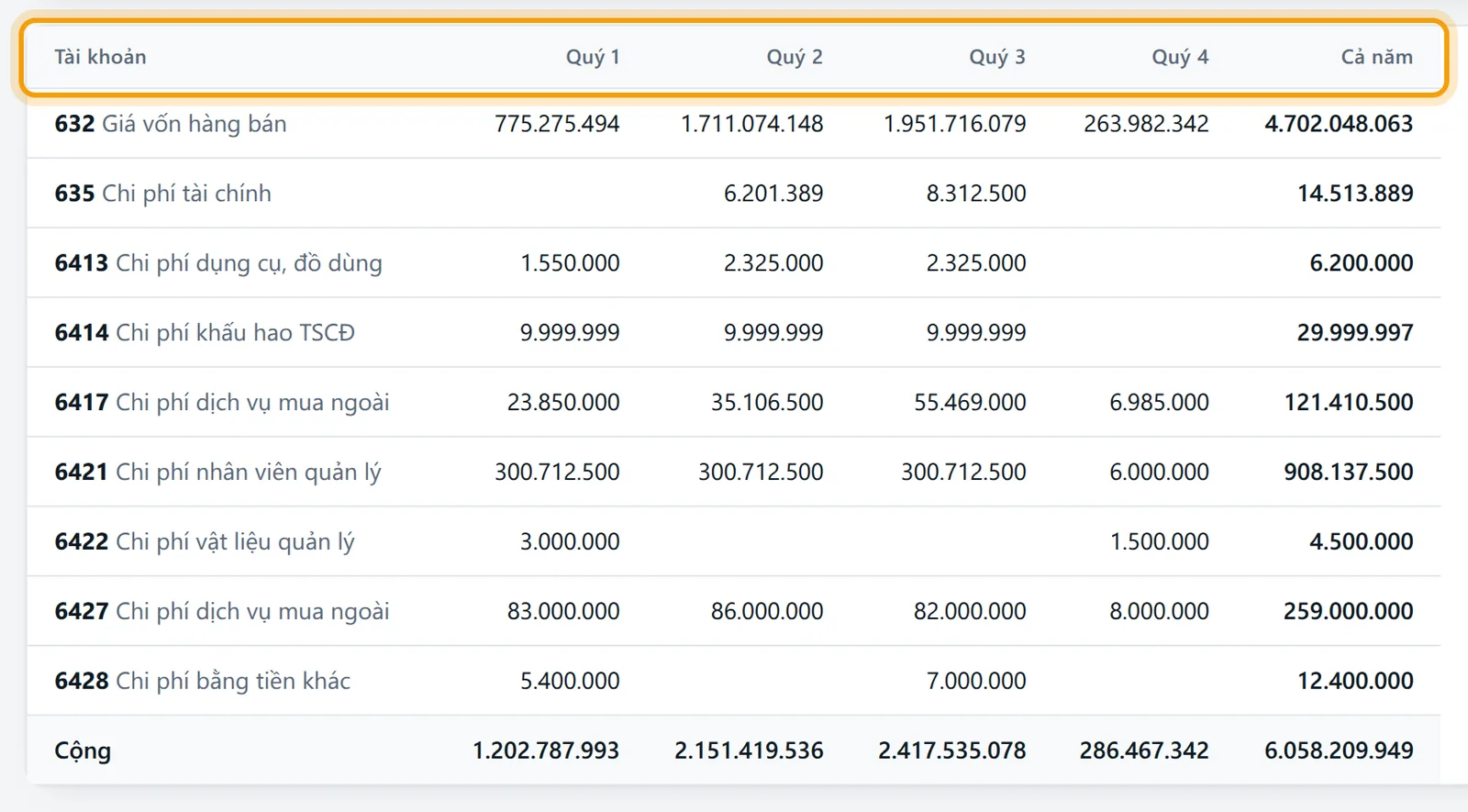Select the value 1.711.074.148
The width and height of the screenshot is (1468, 812).
pos(751,124)
